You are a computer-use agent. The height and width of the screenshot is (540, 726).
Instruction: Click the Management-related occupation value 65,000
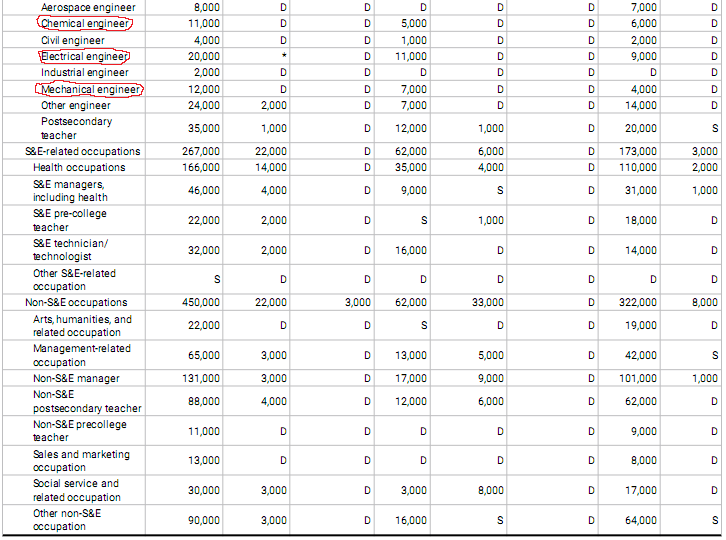coord(204,355)
